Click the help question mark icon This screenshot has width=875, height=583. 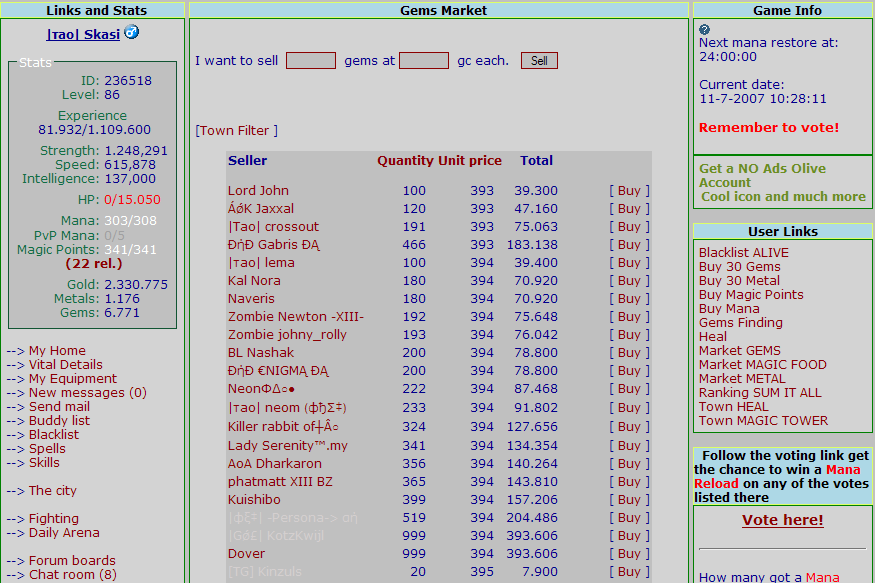[705, 30]
